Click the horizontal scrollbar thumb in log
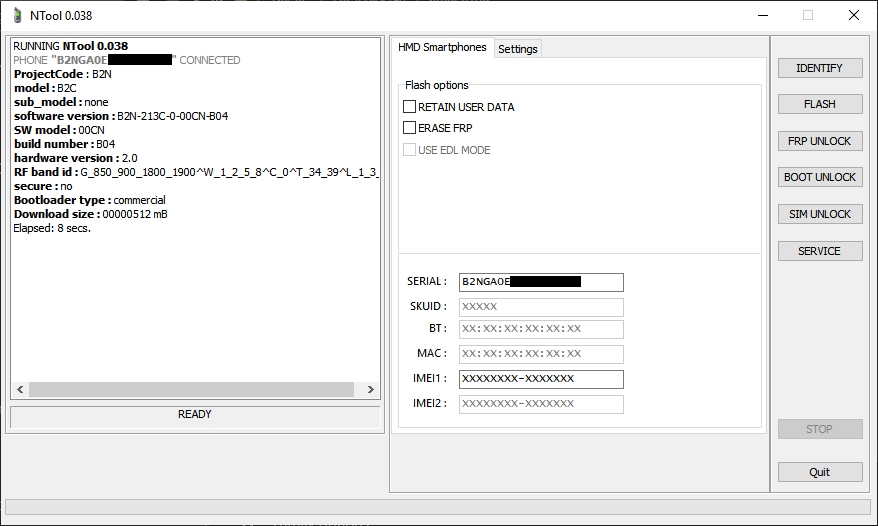Screen dimensions: 878x526 [x=192, y=389]
